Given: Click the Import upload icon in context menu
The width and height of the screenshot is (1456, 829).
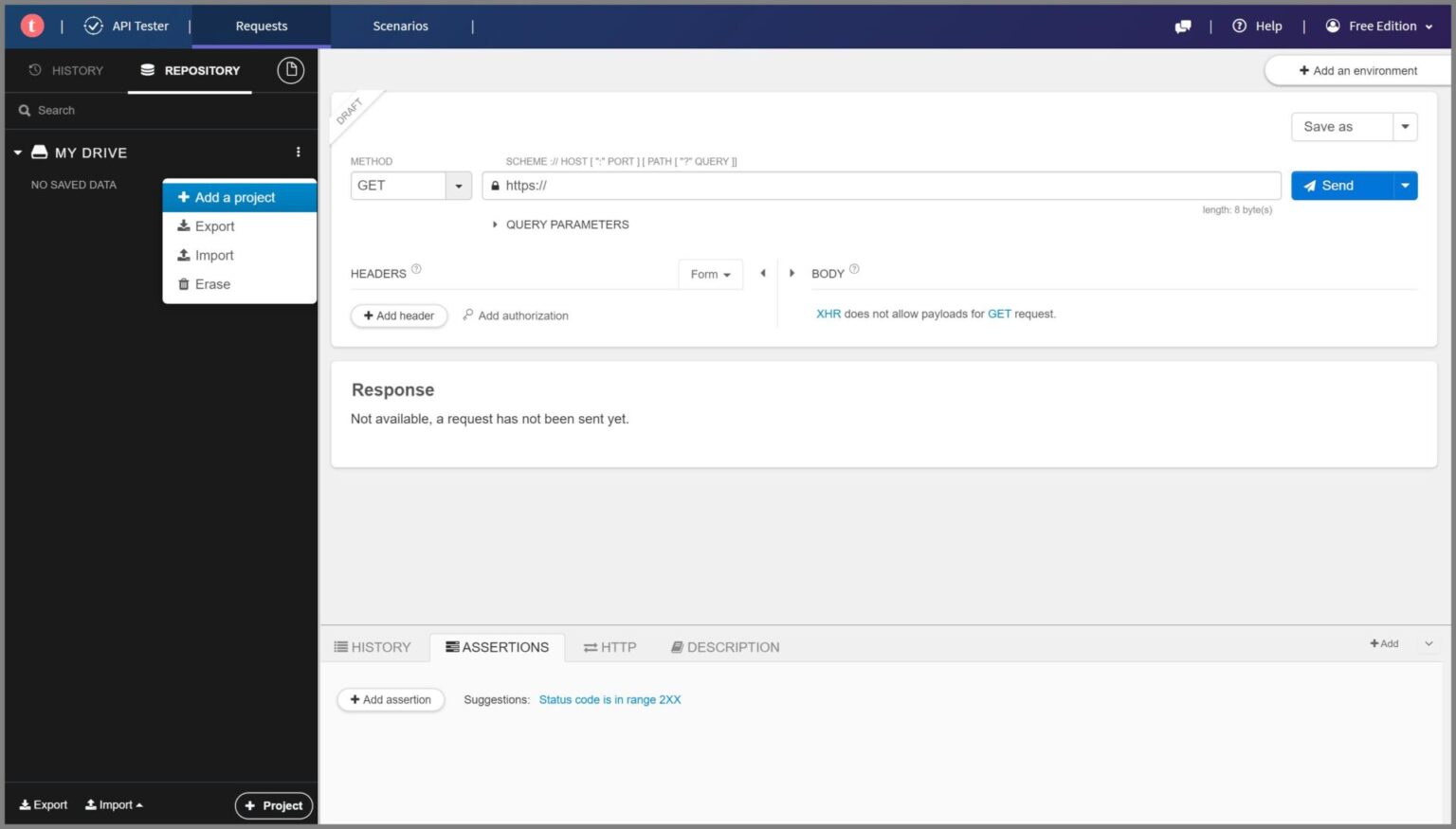Looking at the screenshot, I should tap(184, 255).
